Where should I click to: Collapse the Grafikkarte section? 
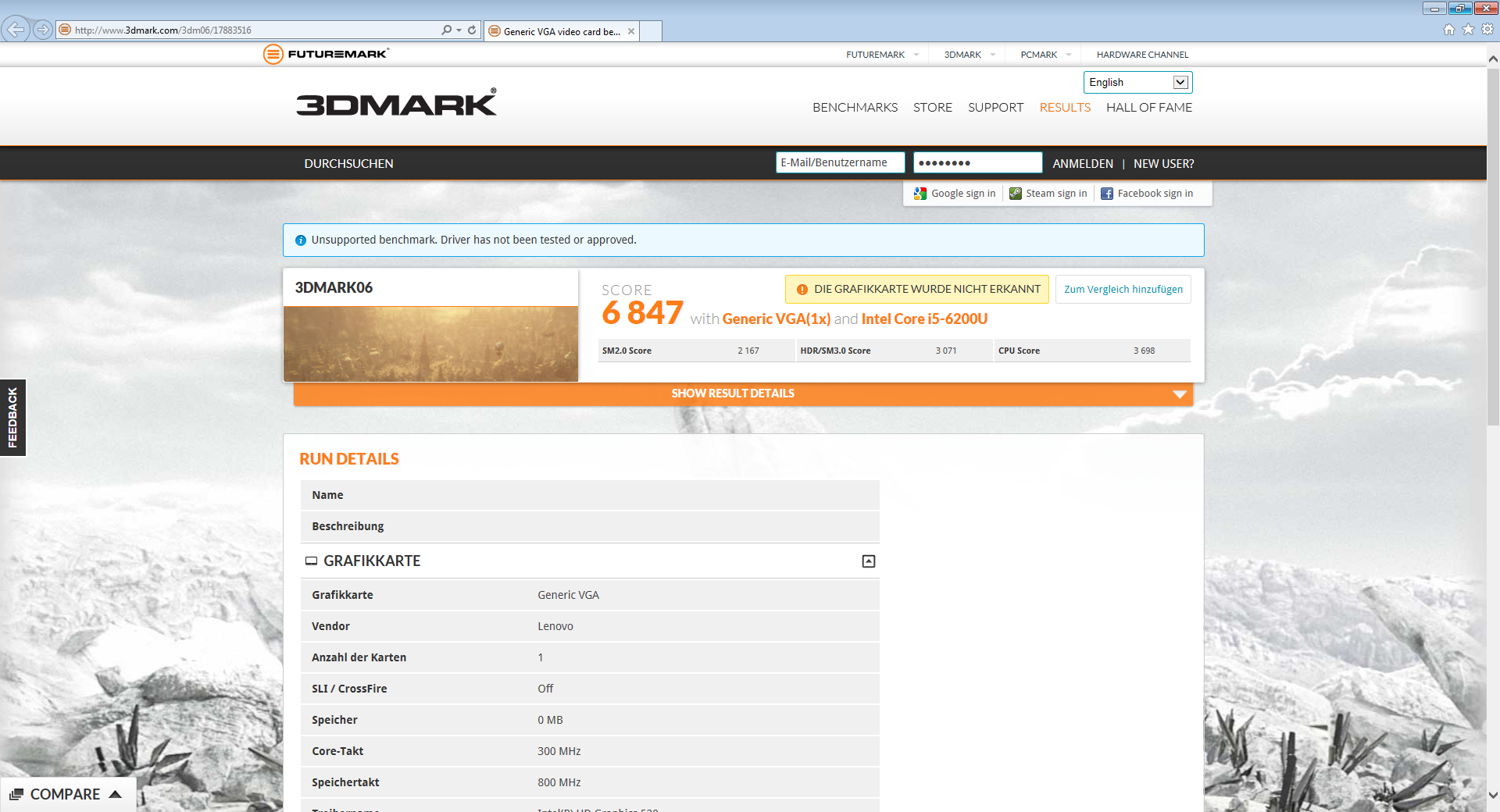click(869, 561)
